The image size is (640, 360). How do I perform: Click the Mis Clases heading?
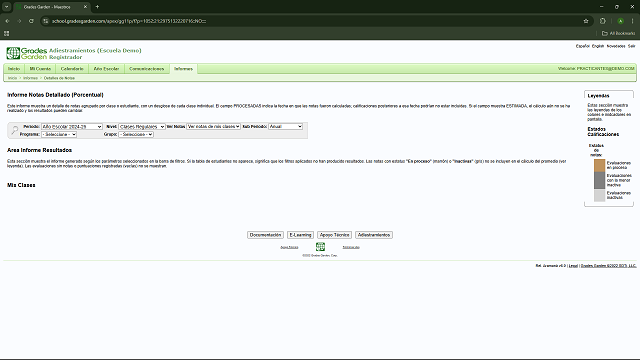click(x=21, y=185)
